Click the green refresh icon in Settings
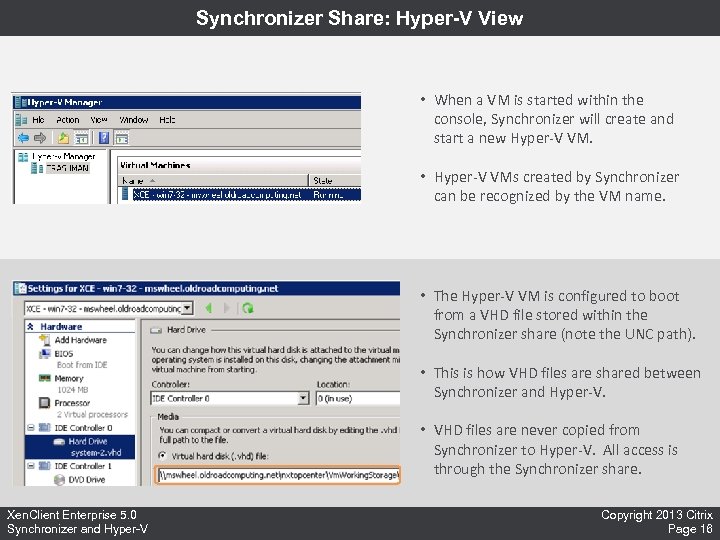The width and height of the screenshot is (720, 540). click(248, 308)
